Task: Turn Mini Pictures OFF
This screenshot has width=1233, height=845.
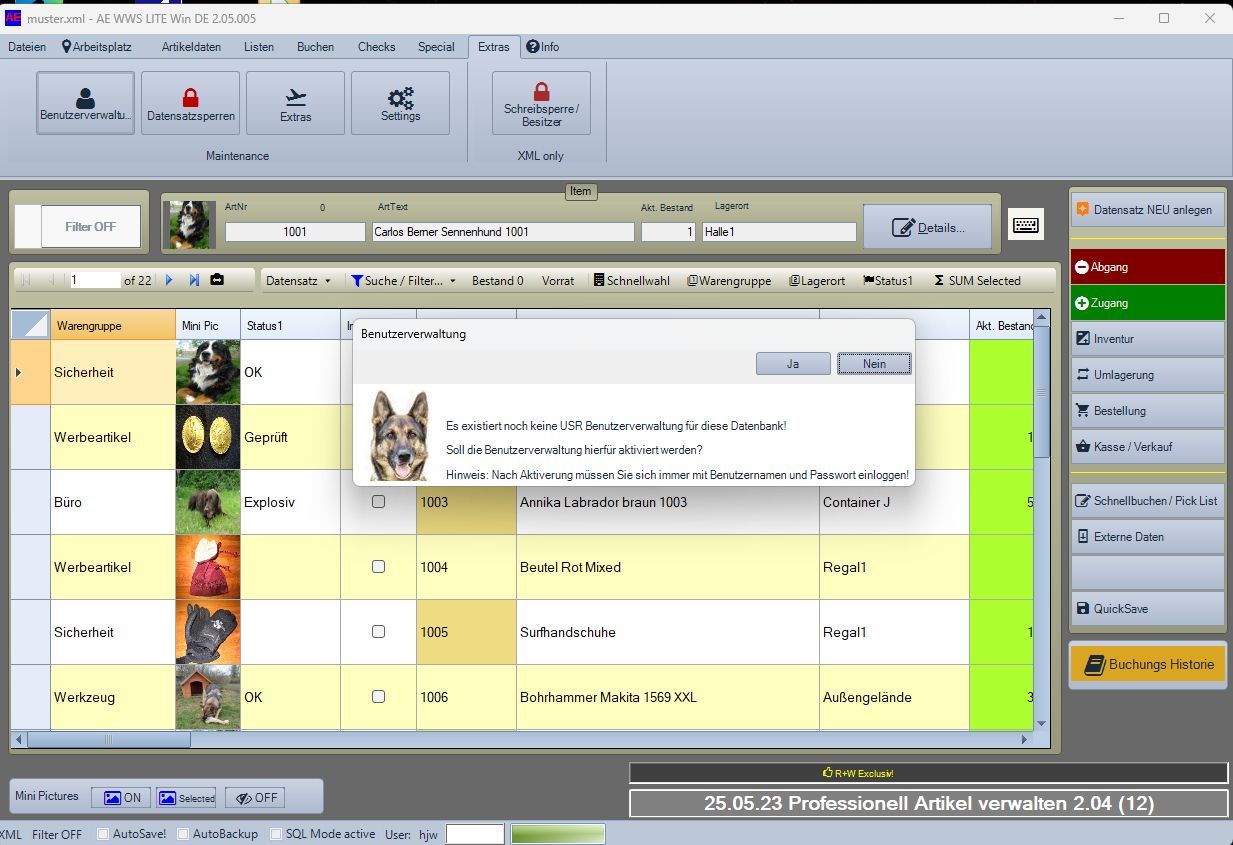Action: click(254, 797)
